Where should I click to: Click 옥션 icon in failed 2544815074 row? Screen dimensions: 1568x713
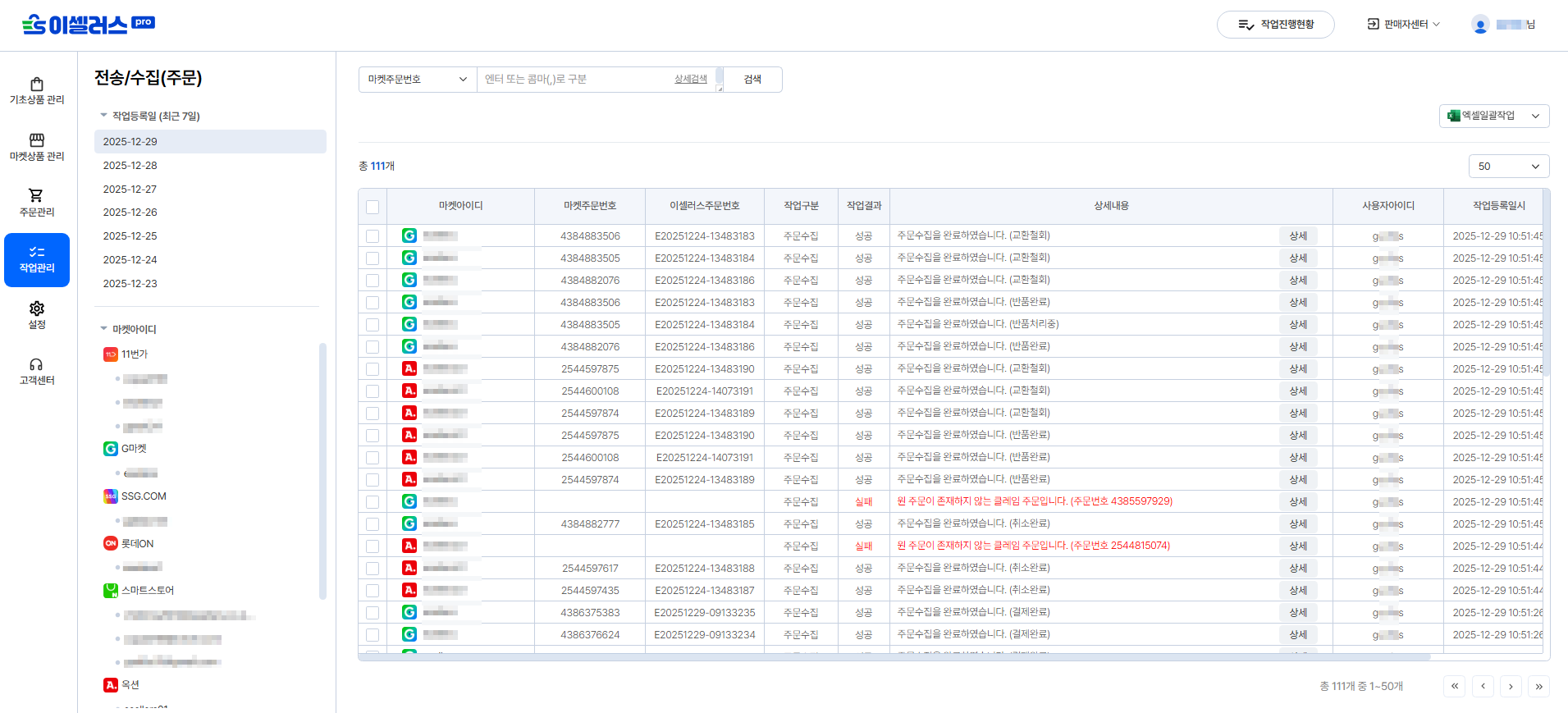tap(409, 546)
